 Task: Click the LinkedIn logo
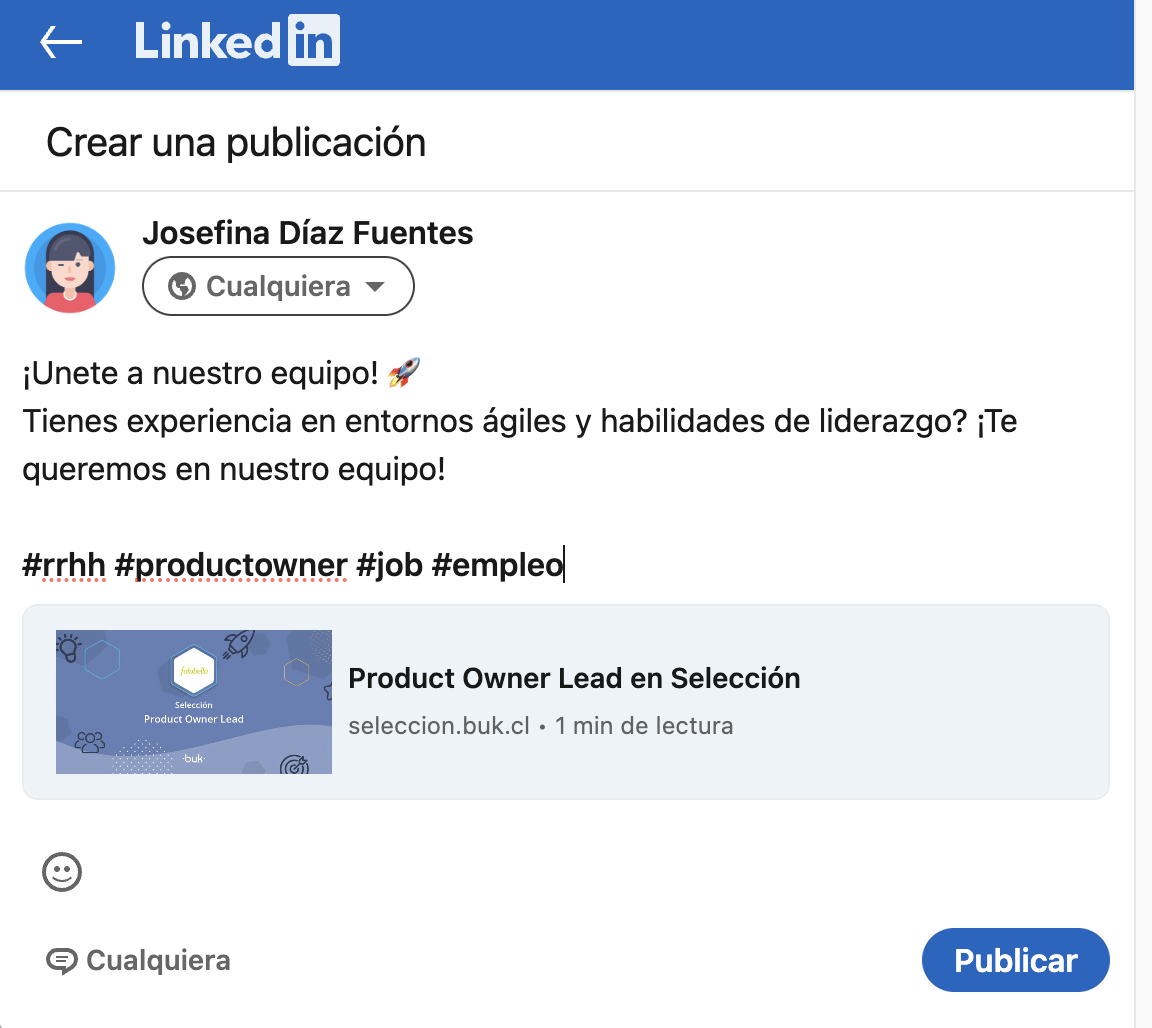coord(237,42)
